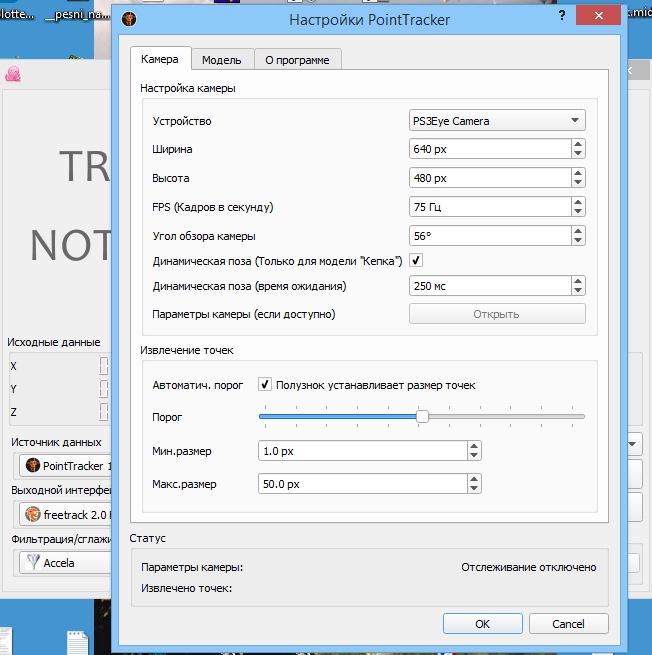Click the FPS 75 Гц field
Screen dimensions: 652x655
490,207
